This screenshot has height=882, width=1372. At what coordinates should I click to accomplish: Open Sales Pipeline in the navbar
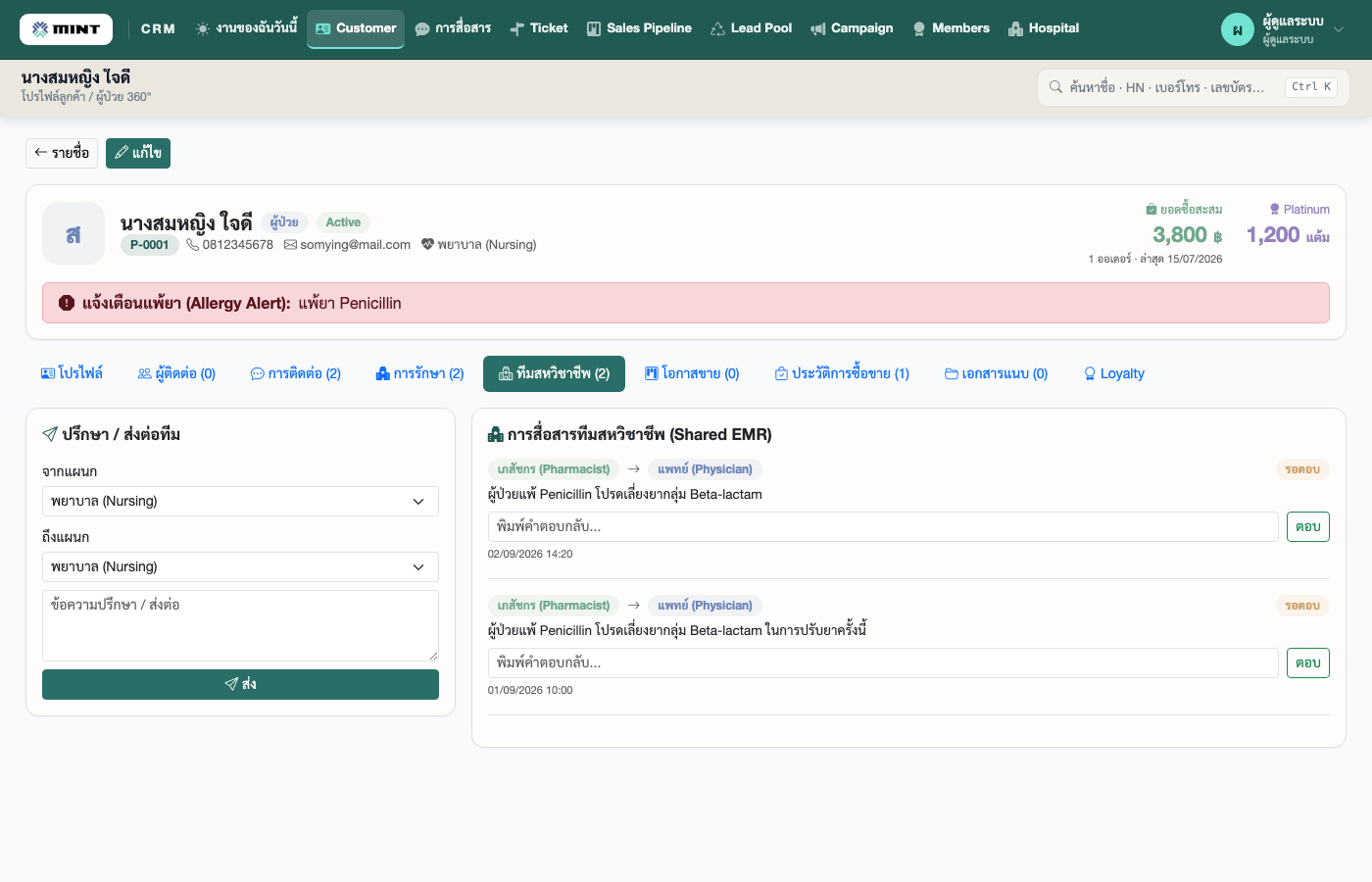(639, 28)
